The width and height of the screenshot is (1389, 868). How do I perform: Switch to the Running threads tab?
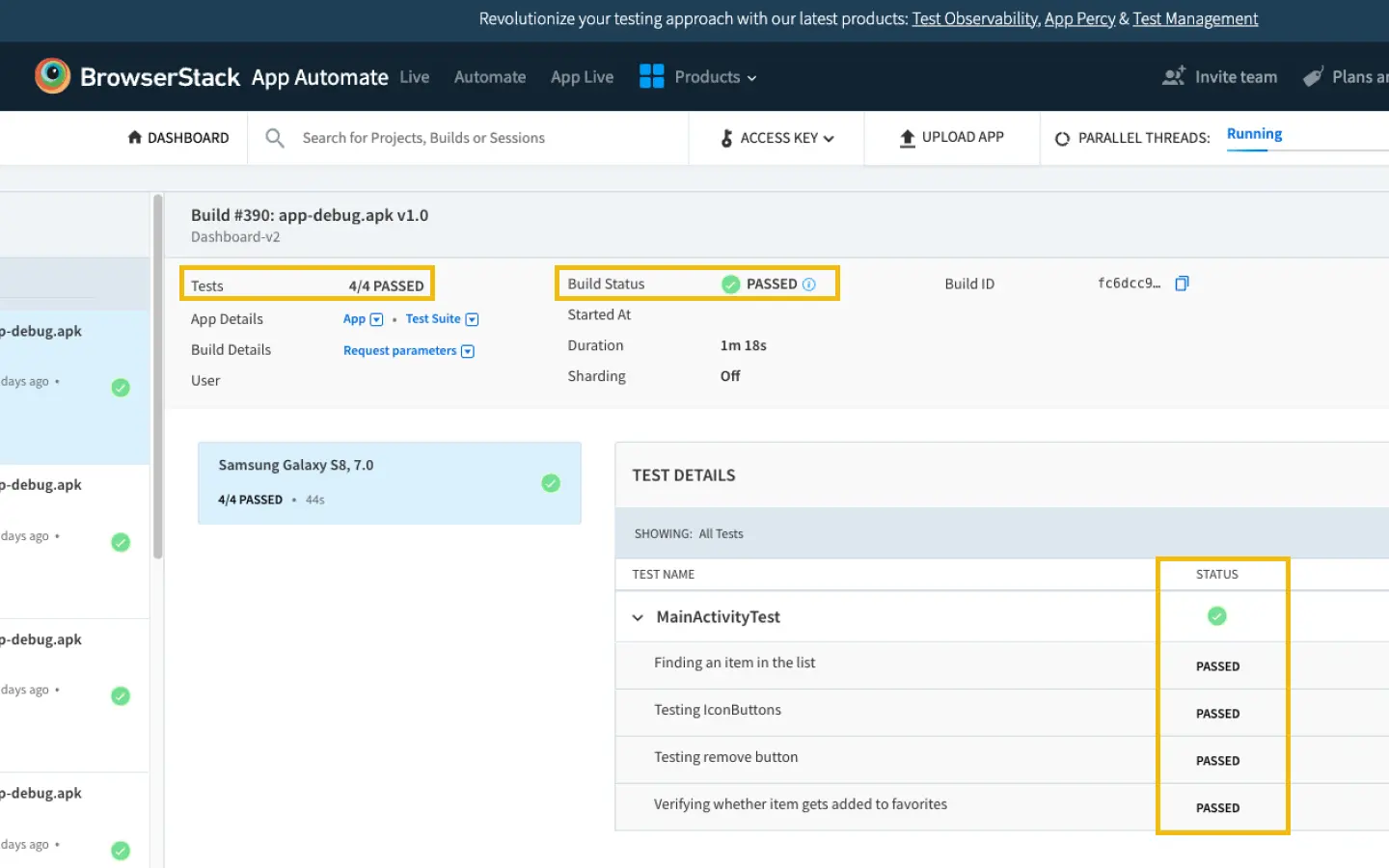point(1254,134)
